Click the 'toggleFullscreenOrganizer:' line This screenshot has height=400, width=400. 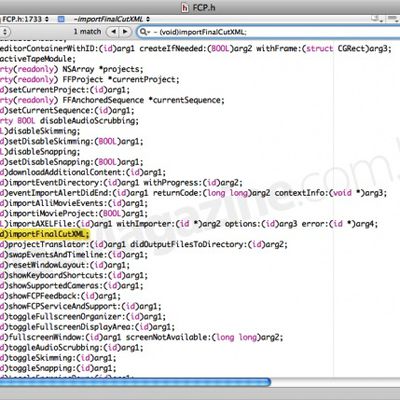click(x=83, y=317)
